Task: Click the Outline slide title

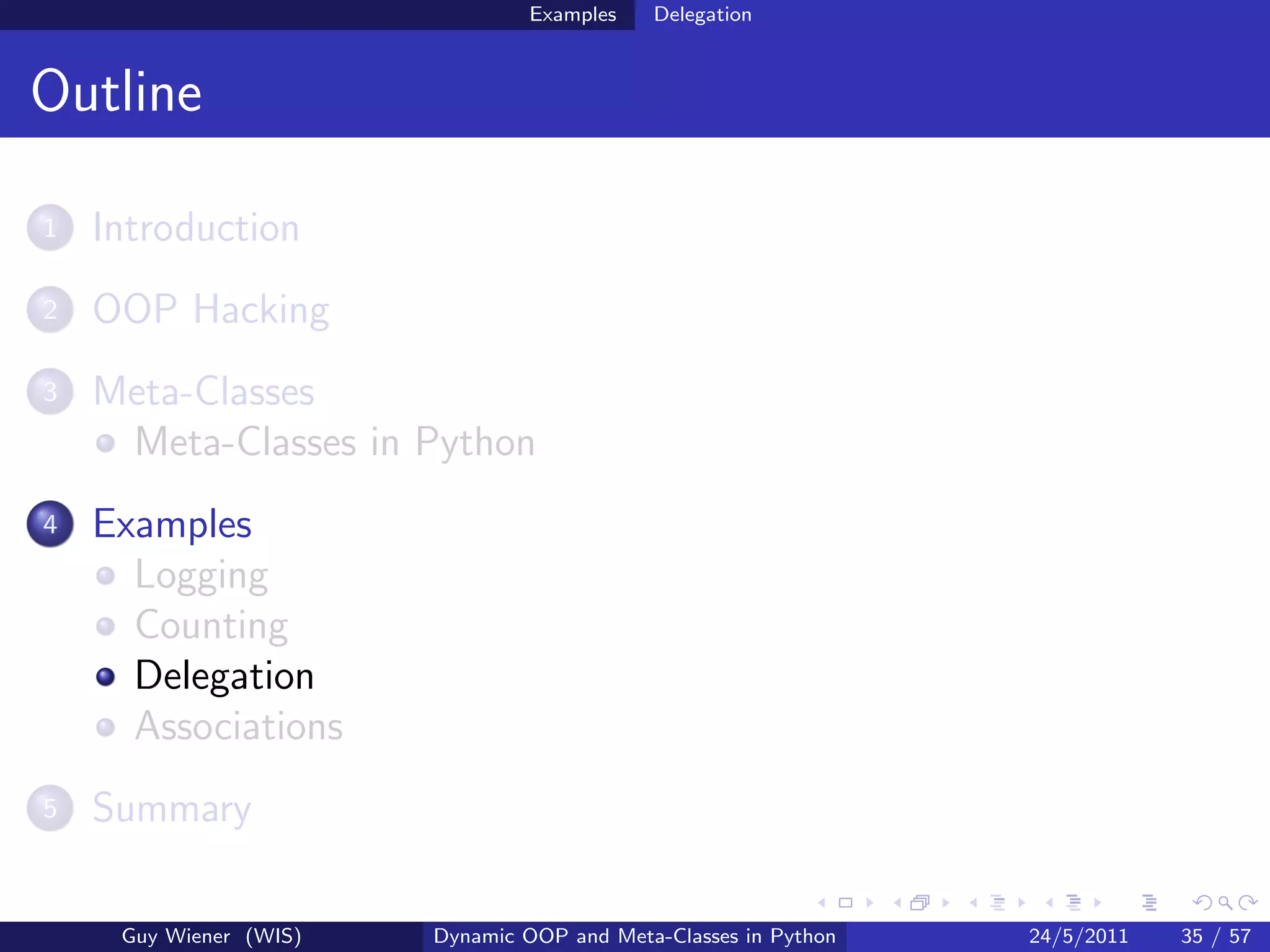Action: 117,91
